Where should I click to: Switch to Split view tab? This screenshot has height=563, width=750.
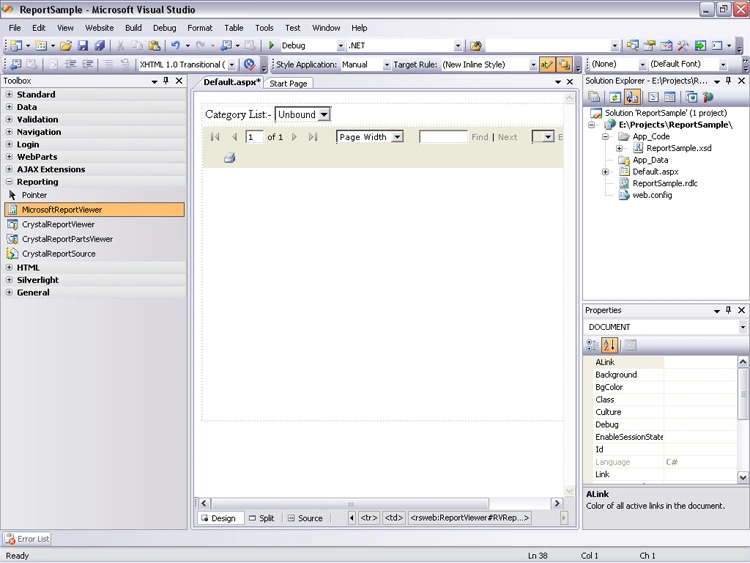[262, 518]
